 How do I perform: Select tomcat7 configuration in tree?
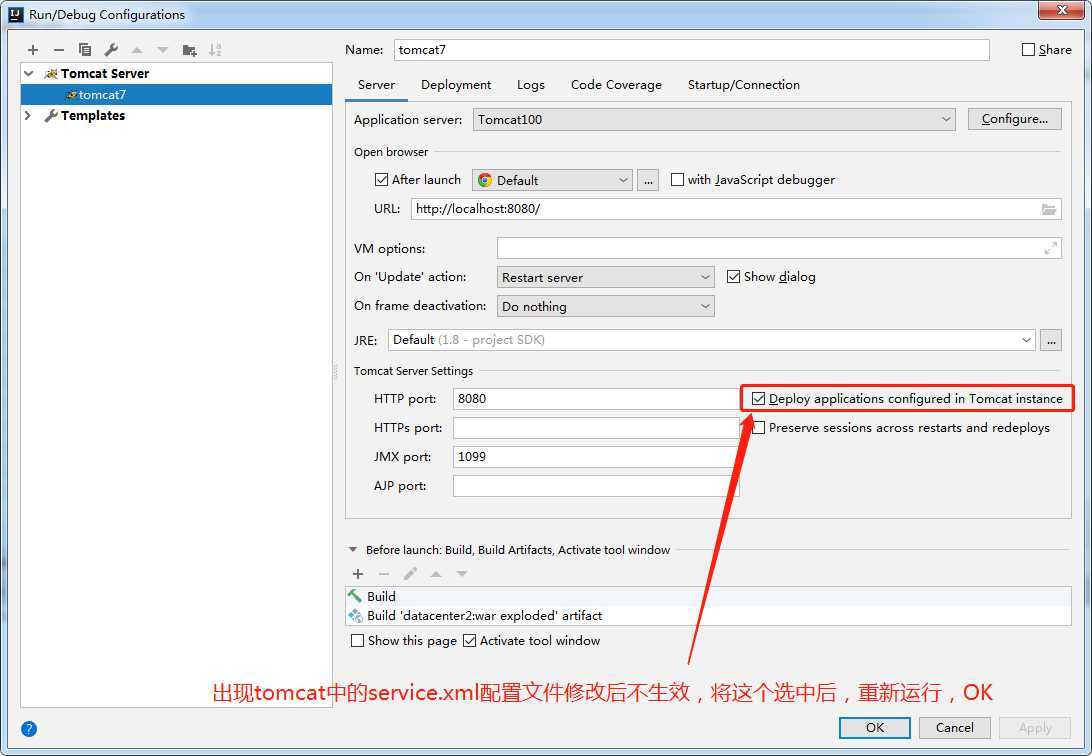(x=176, y=95)
